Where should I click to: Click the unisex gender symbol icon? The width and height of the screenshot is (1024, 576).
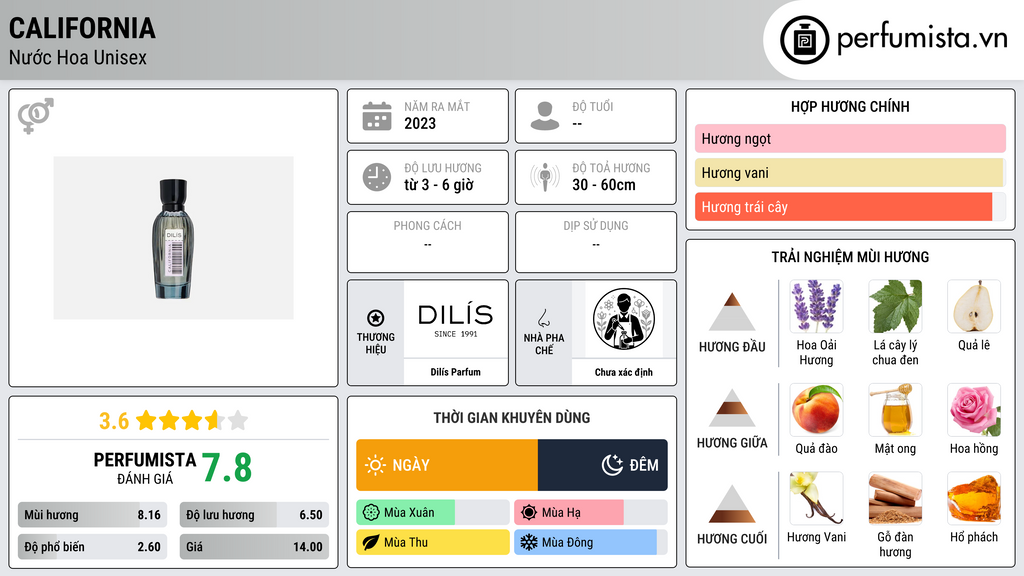pos(36,116)
